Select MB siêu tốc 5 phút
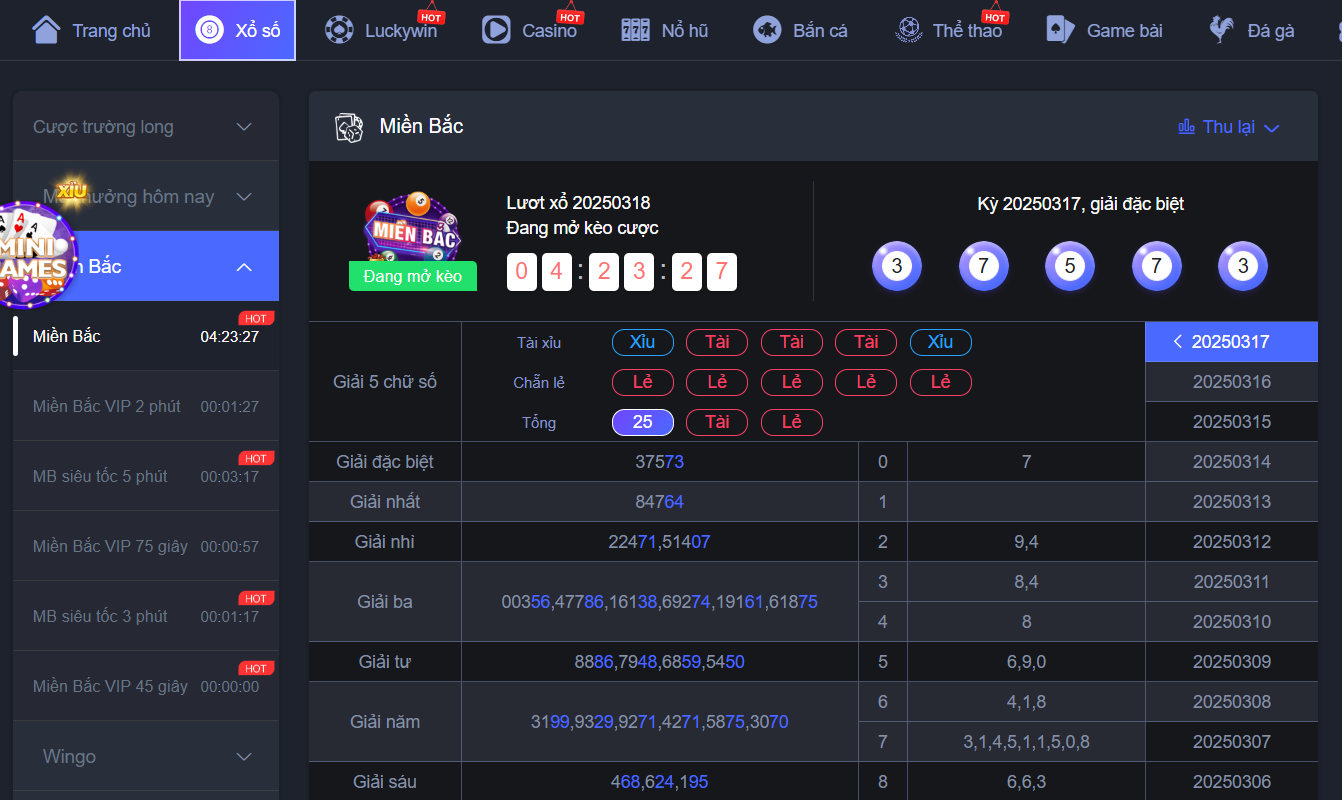The width and height of the screenshot is (1342, 800). point(146,476)
